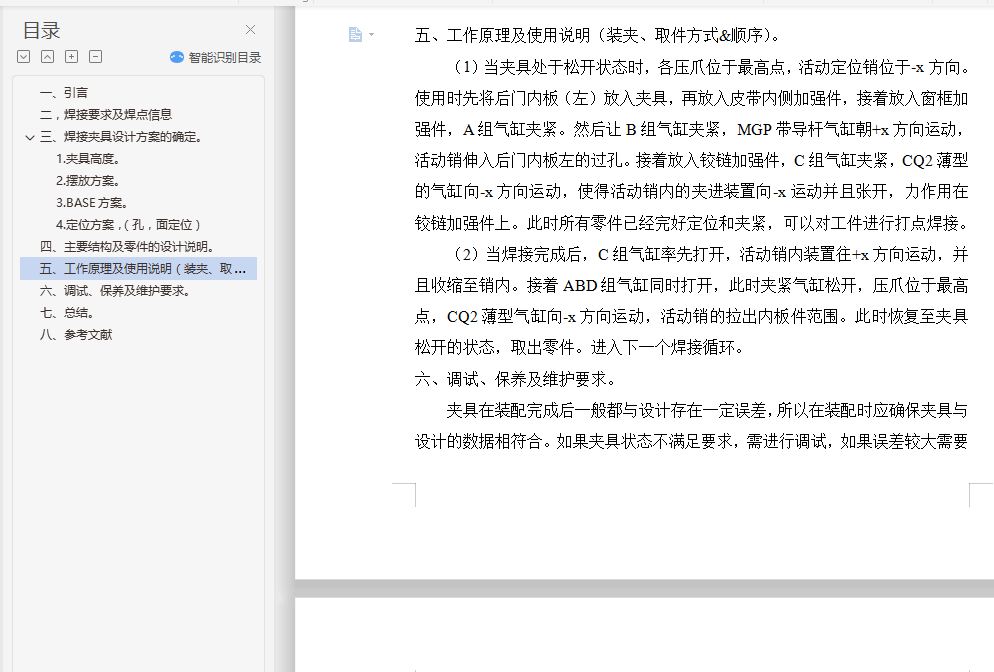Click the document icon beside heading 五
The image size is (994, 672).
pos(355,34)
